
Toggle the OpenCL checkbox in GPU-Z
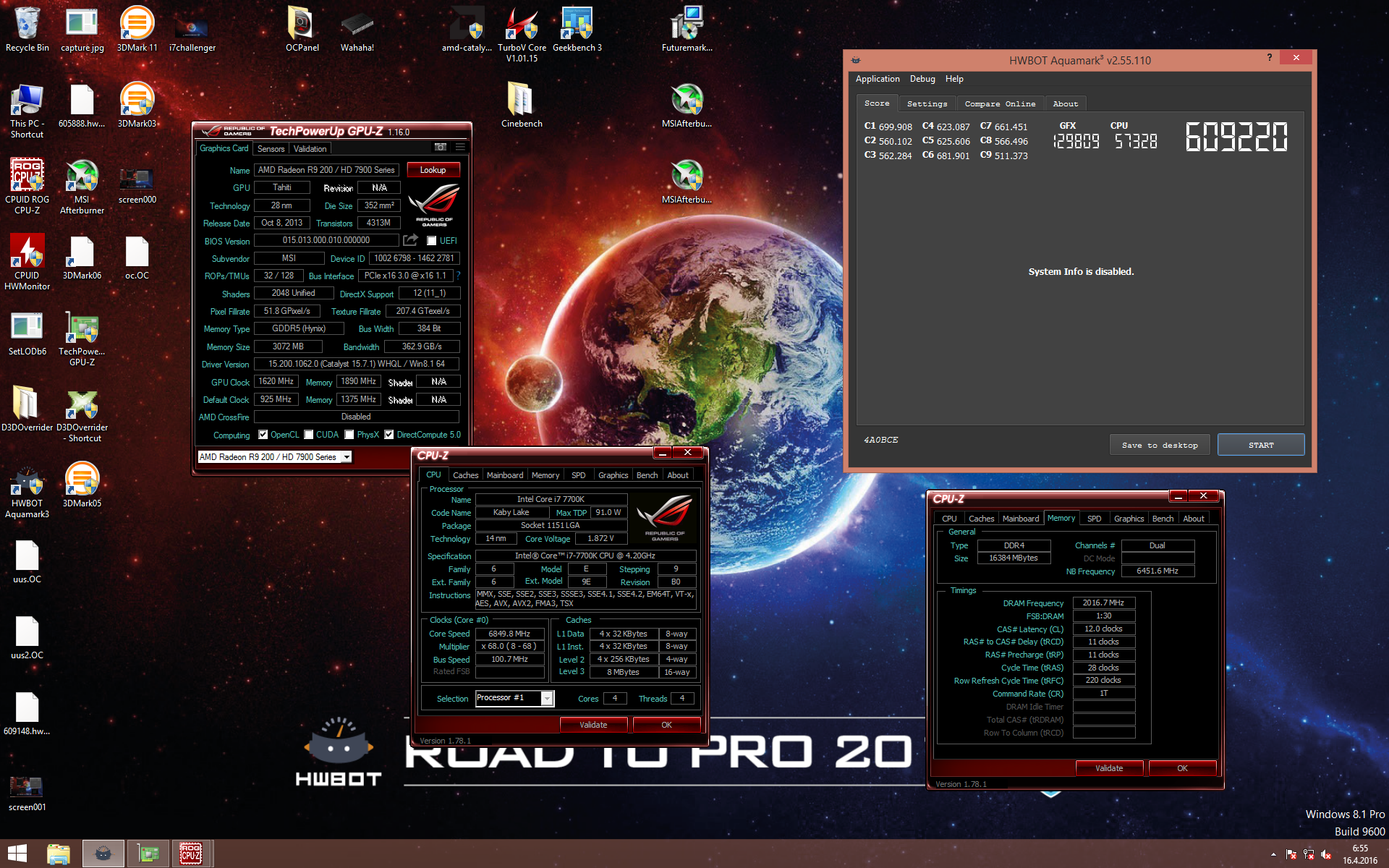pyautogui.click(x=263, y=435)
